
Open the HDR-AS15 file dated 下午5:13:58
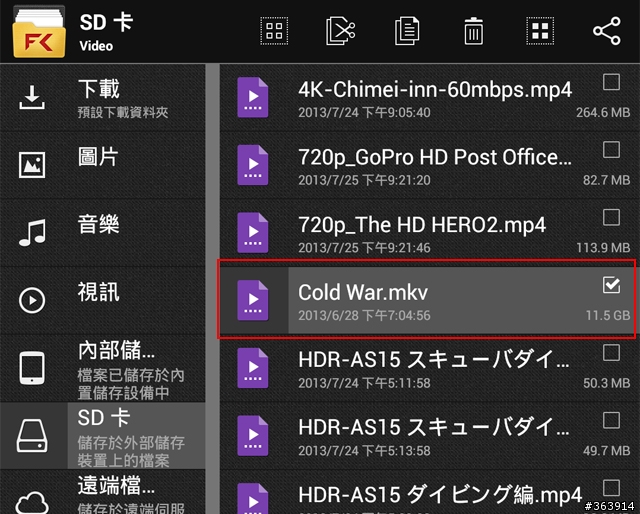coord(433,428)
